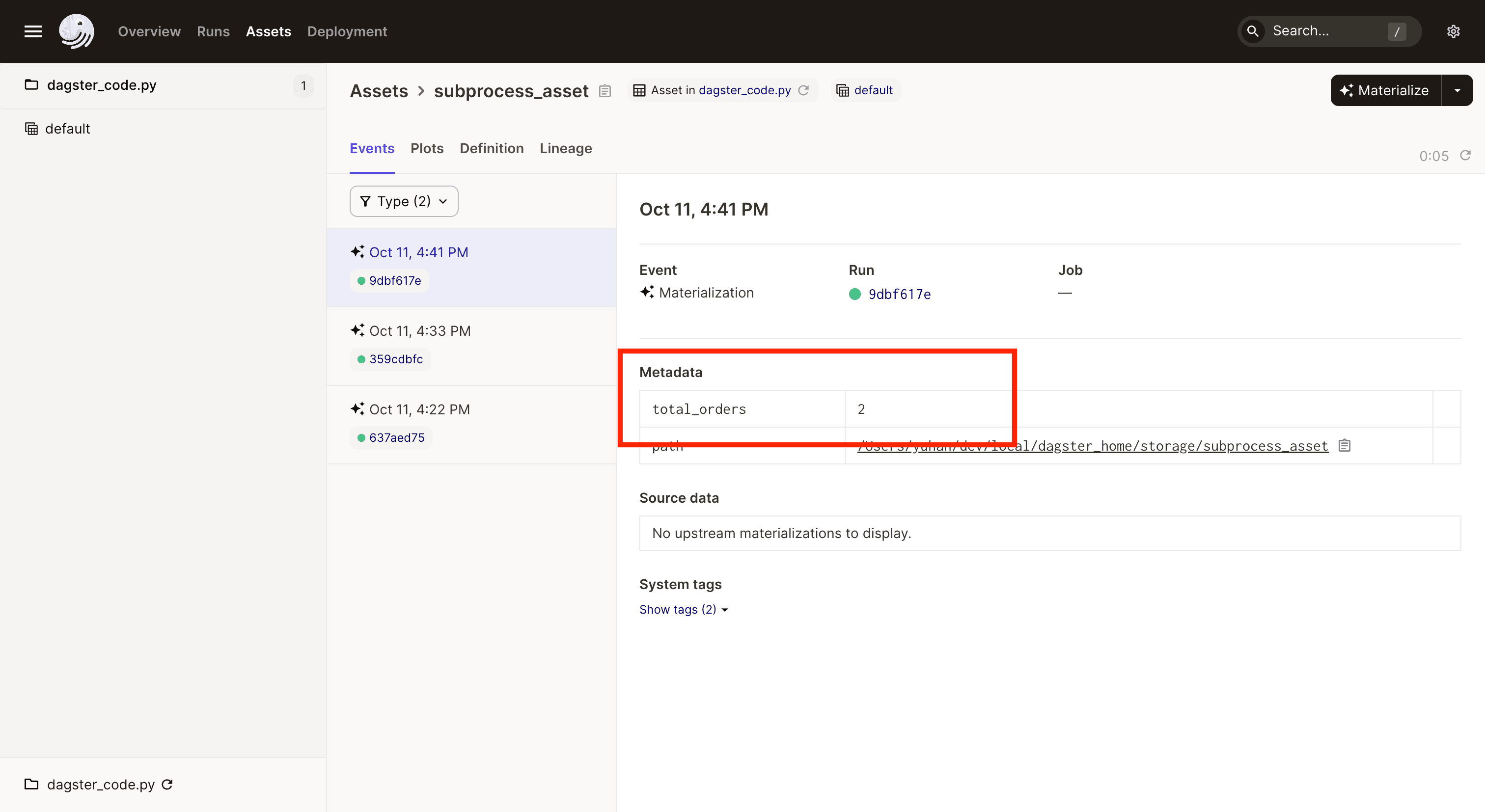1485x812 pixels.
Task: Copy the subprocess_asset storage path
Action: point(1345,445)
